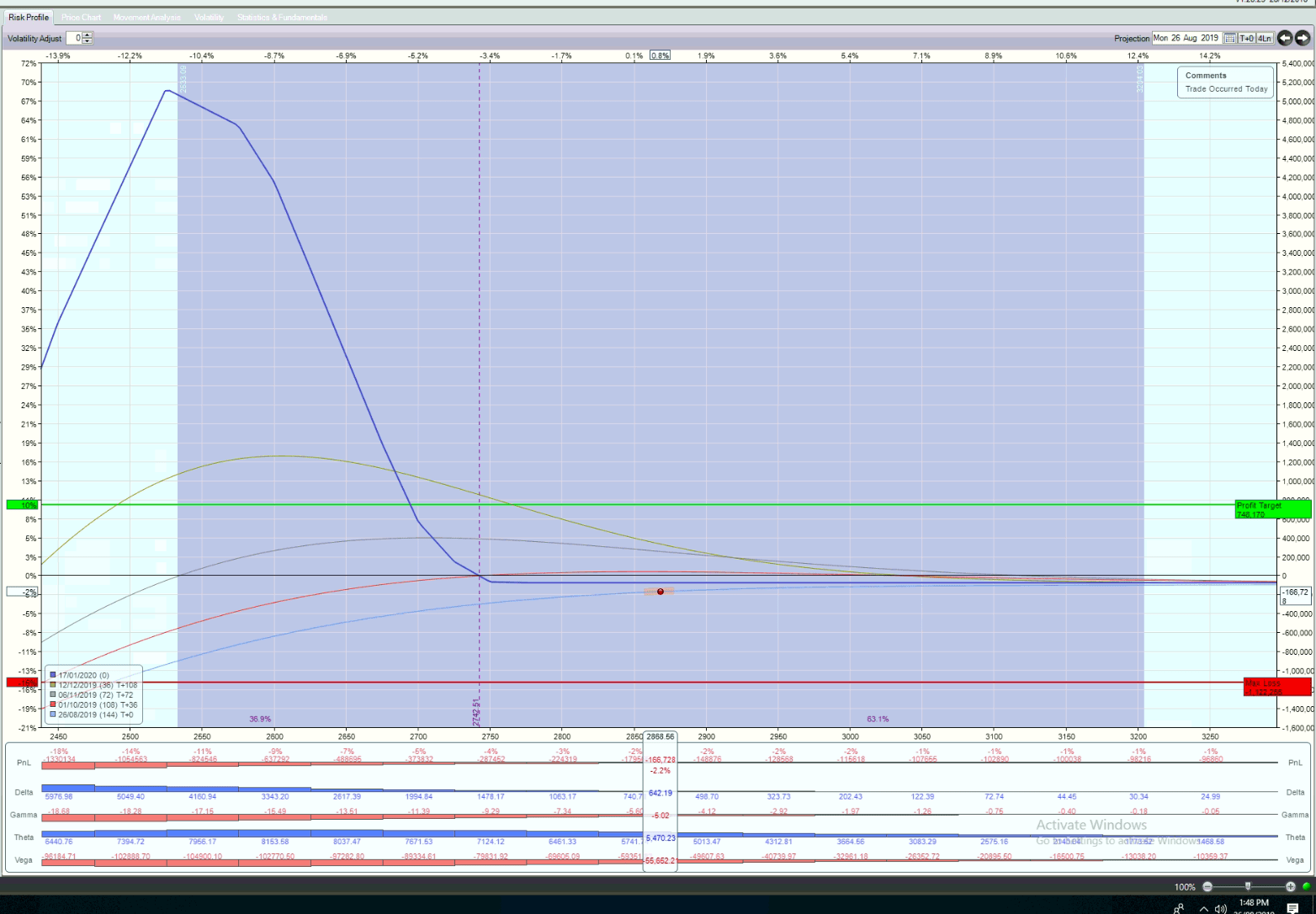Open the Price Chart tab
Viewport: 1316px width, 914px height.
81,17
